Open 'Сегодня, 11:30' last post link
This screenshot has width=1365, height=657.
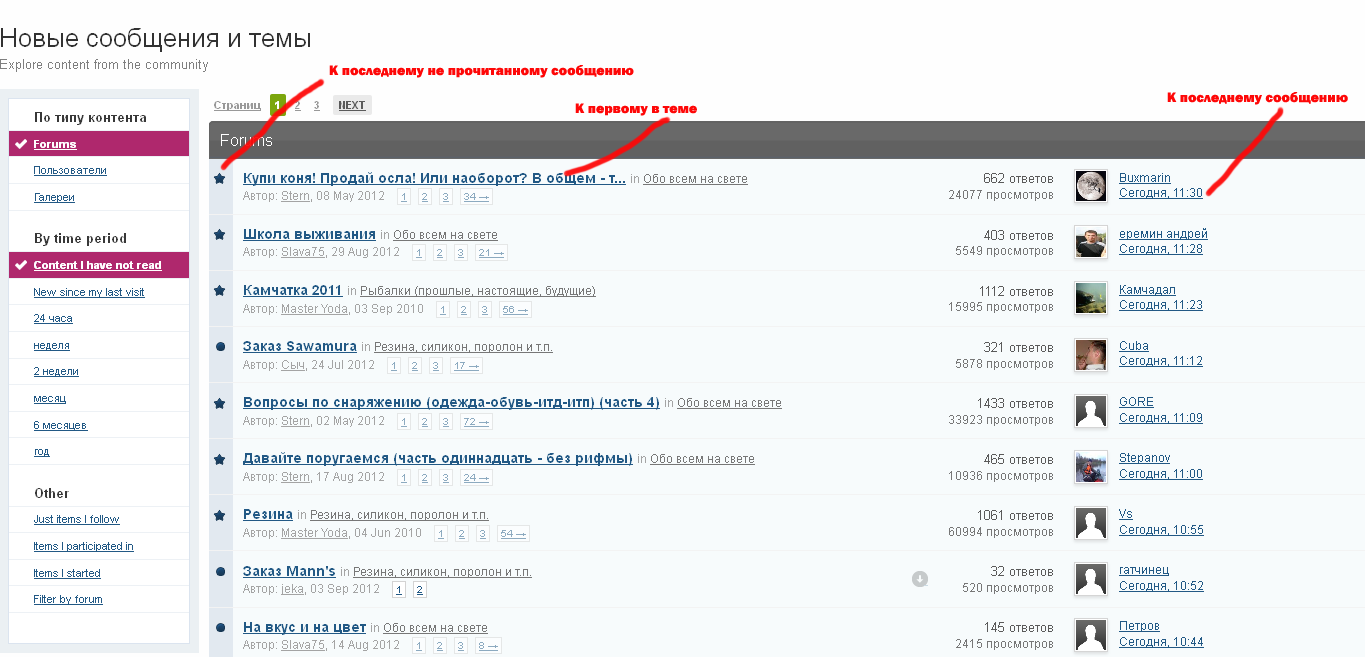[1160, 193]
